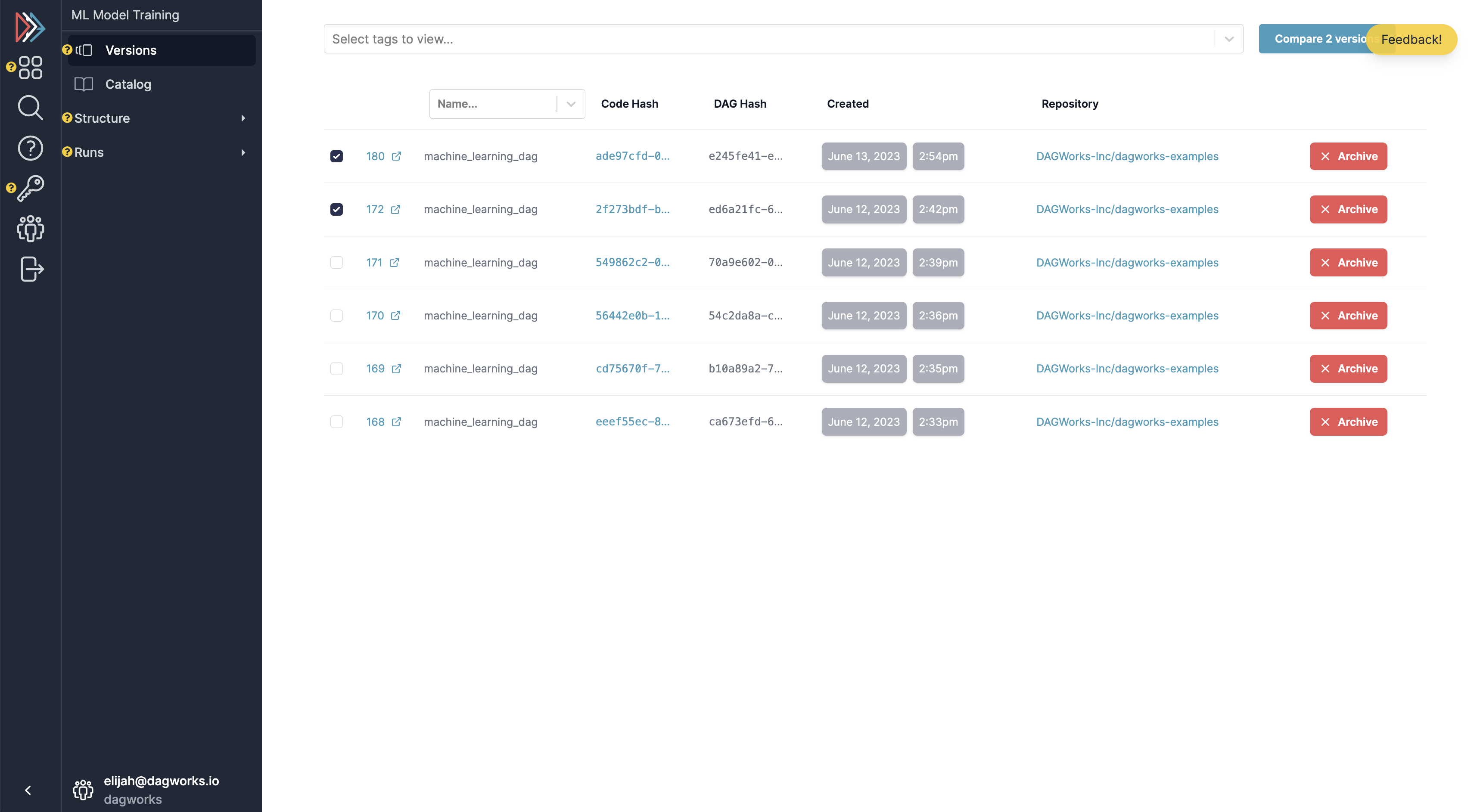Screen dimensions: 1480x812
Task: Open the team people icon in sidebar
Action: 31,229
